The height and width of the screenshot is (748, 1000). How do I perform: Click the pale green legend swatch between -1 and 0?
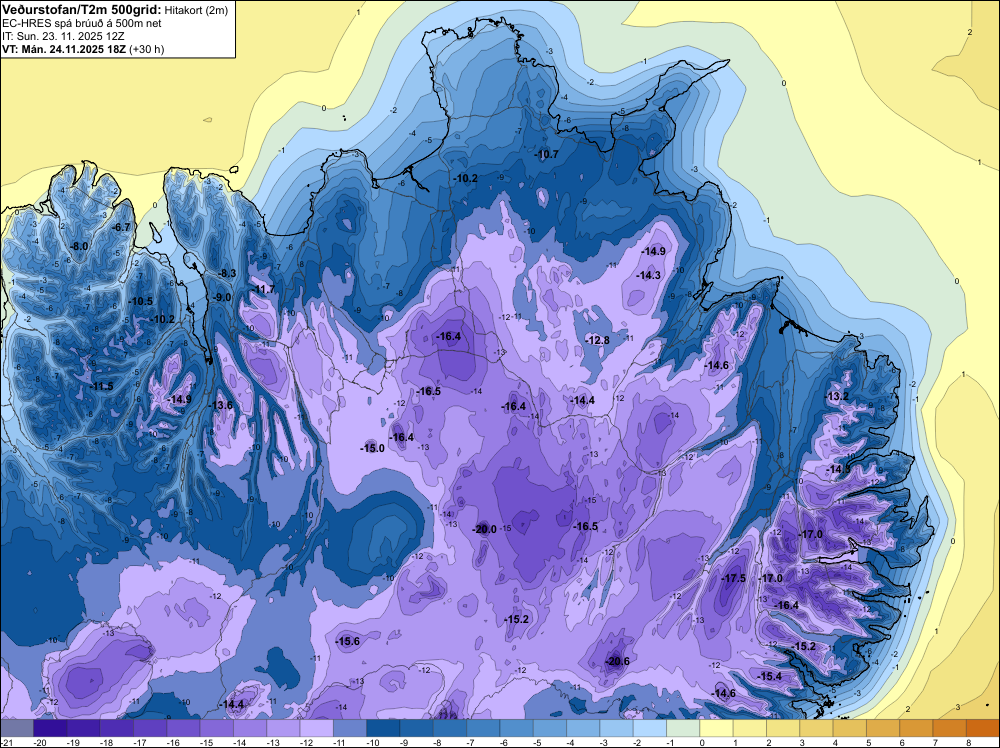click(682, 728)
